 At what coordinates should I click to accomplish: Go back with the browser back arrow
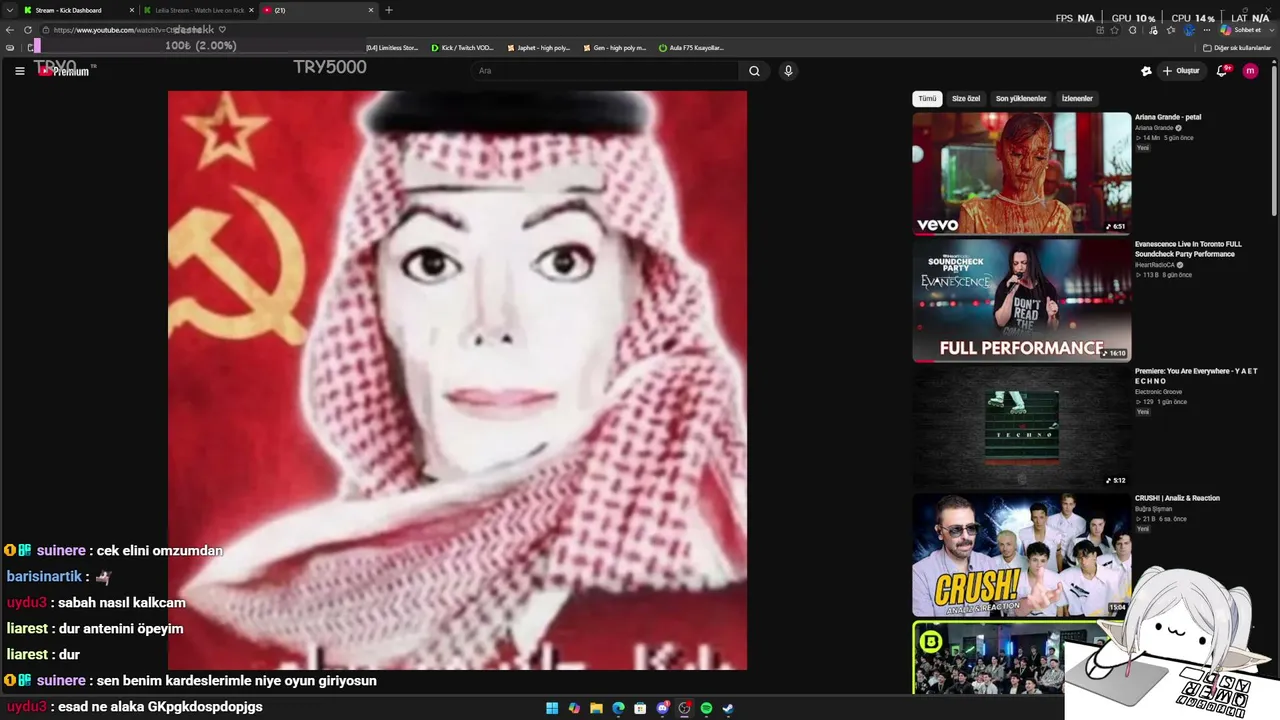tap(10, 30)
